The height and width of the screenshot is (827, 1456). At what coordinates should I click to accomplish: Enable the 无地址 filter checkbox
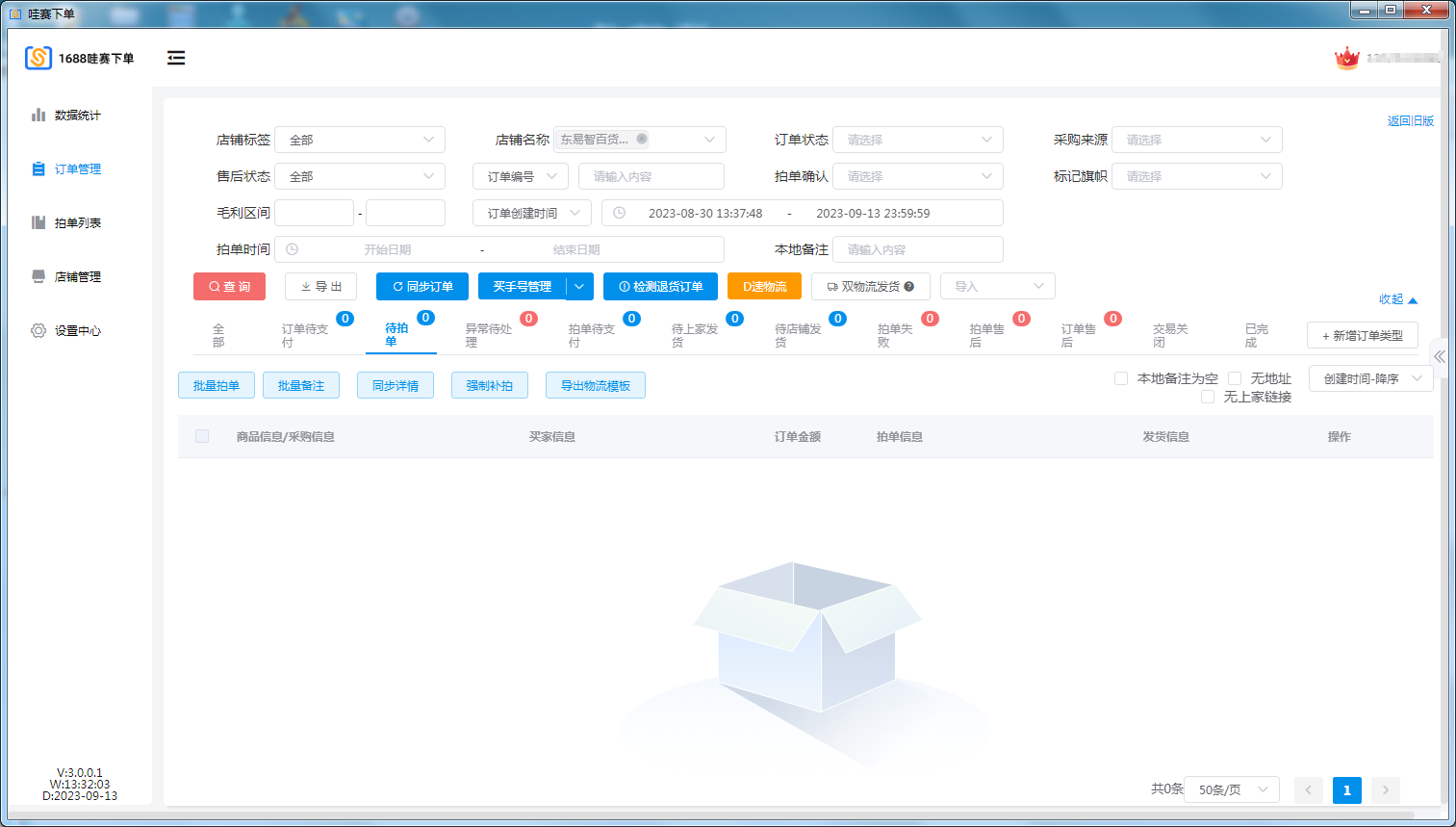click(1235, 378)
